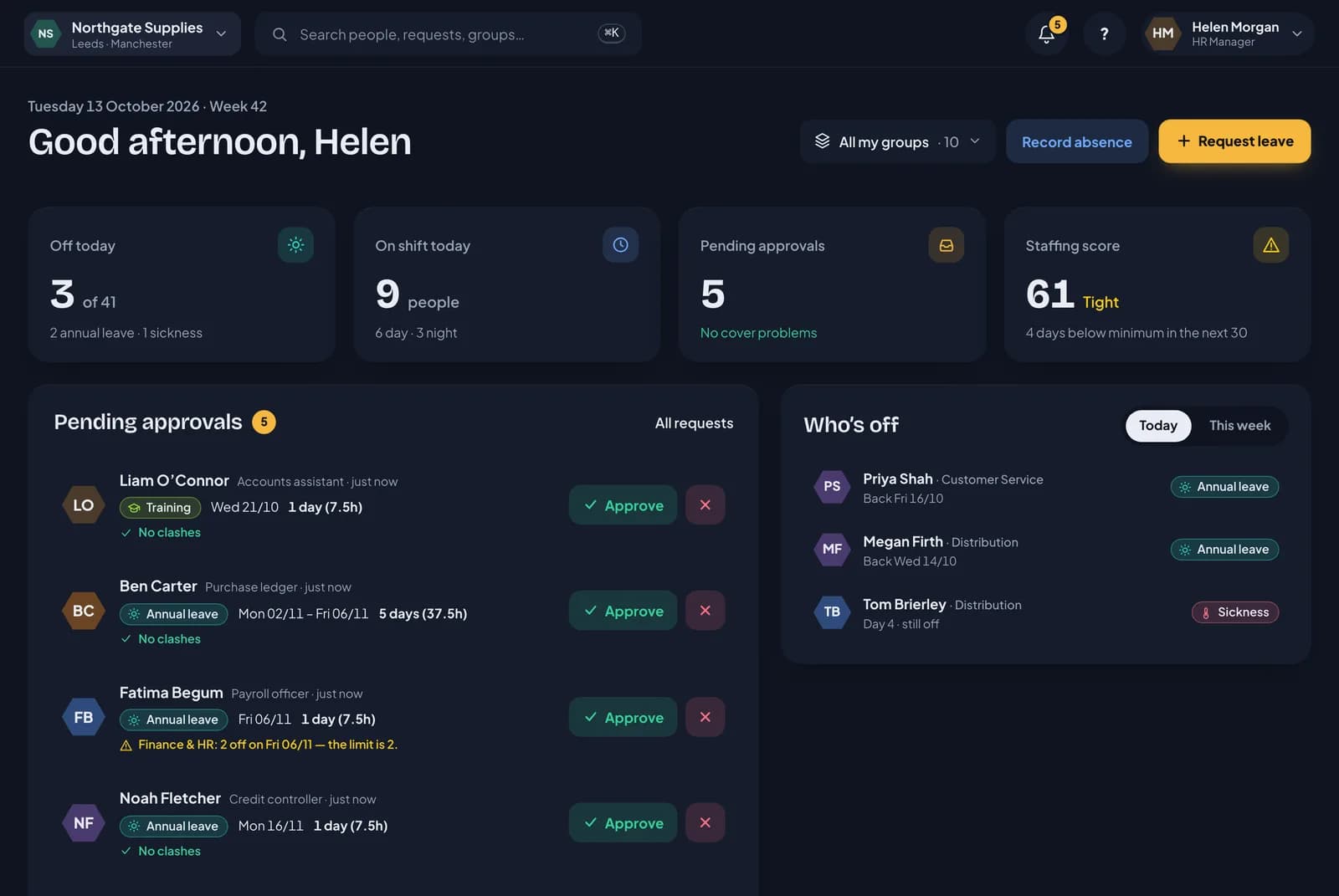Screen dimensions: 1339x896
Task: Click the NS Northgate Supplies logo badge
Action: pyautogui.click(x=46, y=33)
